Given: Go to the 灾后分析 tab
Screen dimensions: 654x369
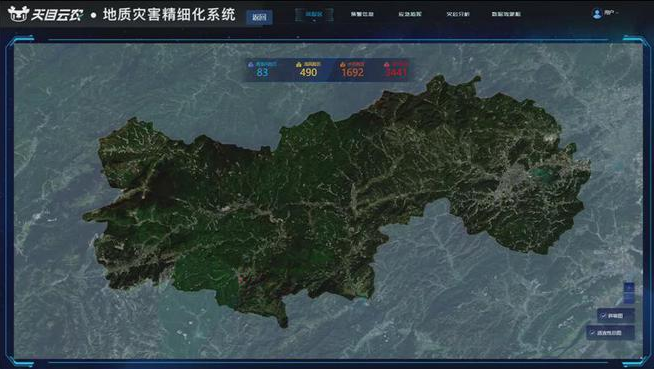Looking at the screenshot, I should pyautogui.click(x=458, y=14).
